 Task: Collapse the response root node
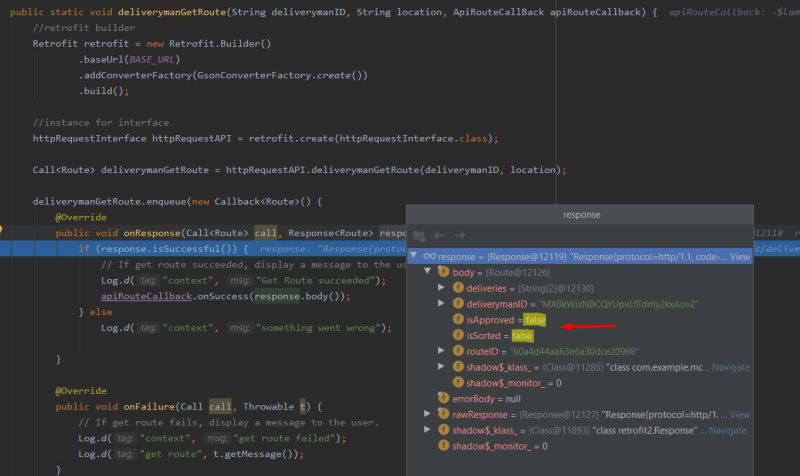tap(414, 255)
